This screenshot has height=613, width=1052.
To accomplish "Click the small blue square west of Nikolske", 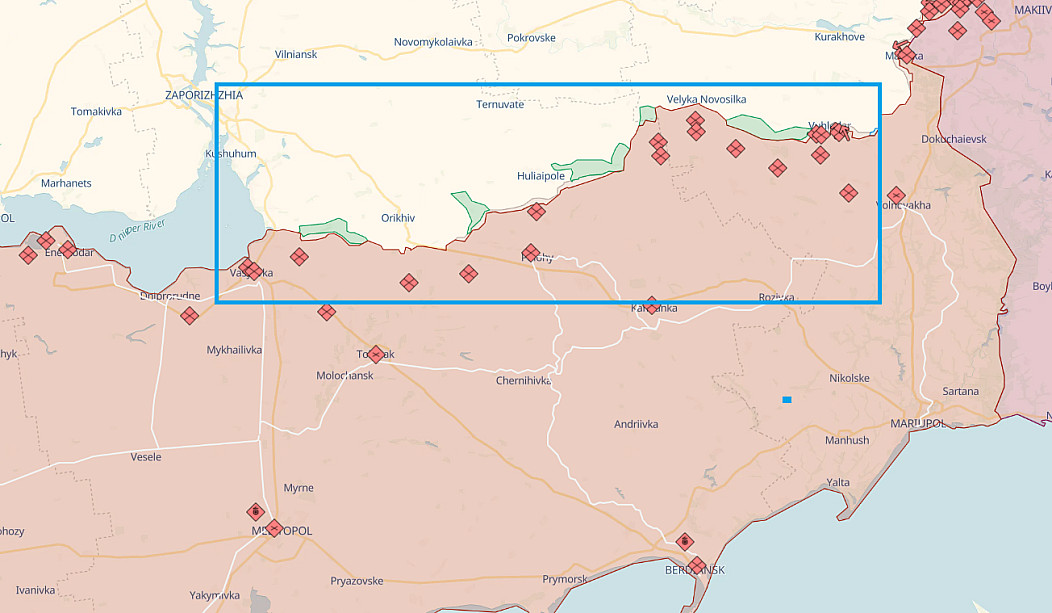I will [787, 400].
